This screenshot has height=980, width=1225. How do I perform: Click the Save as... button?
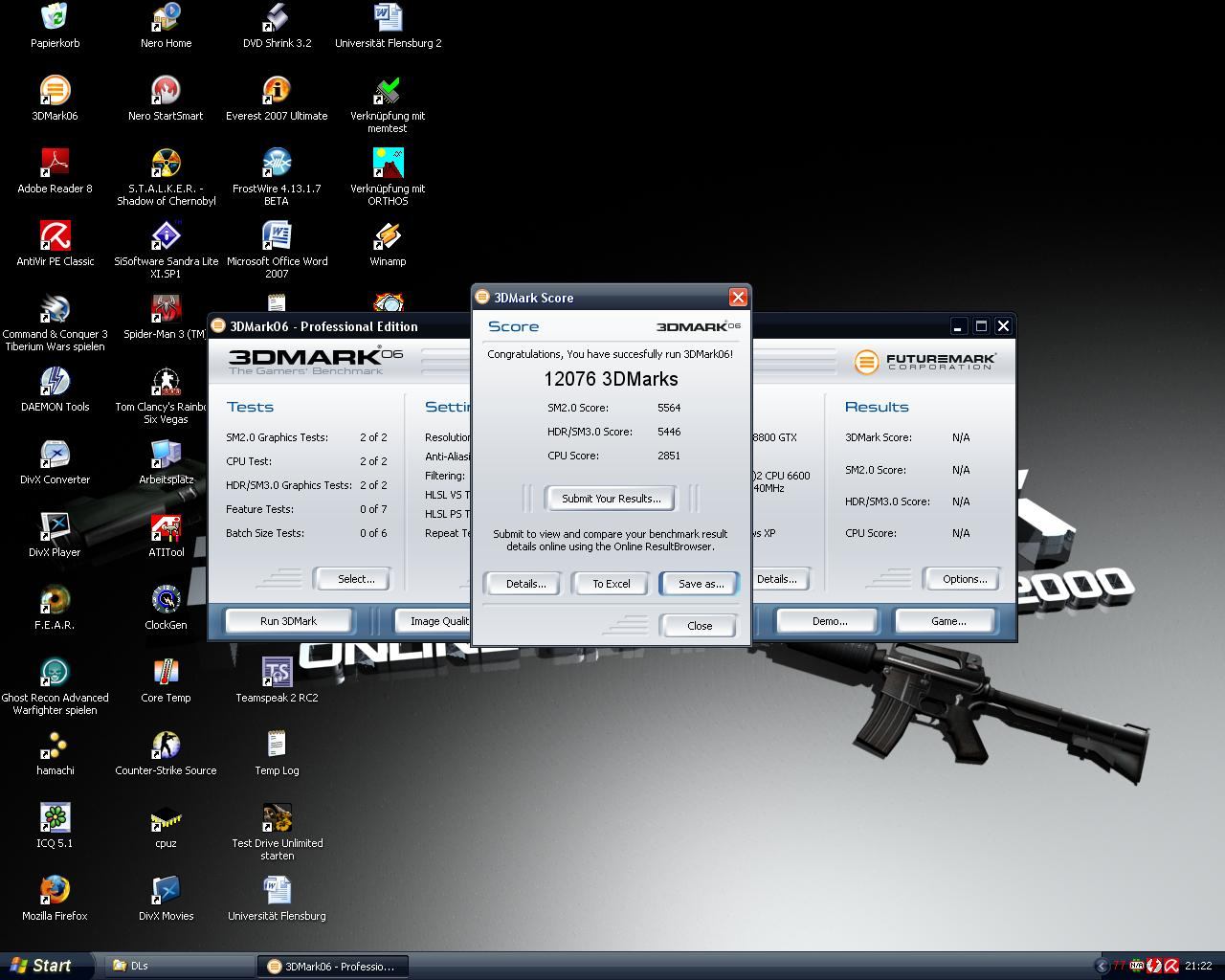coord(700,584)
